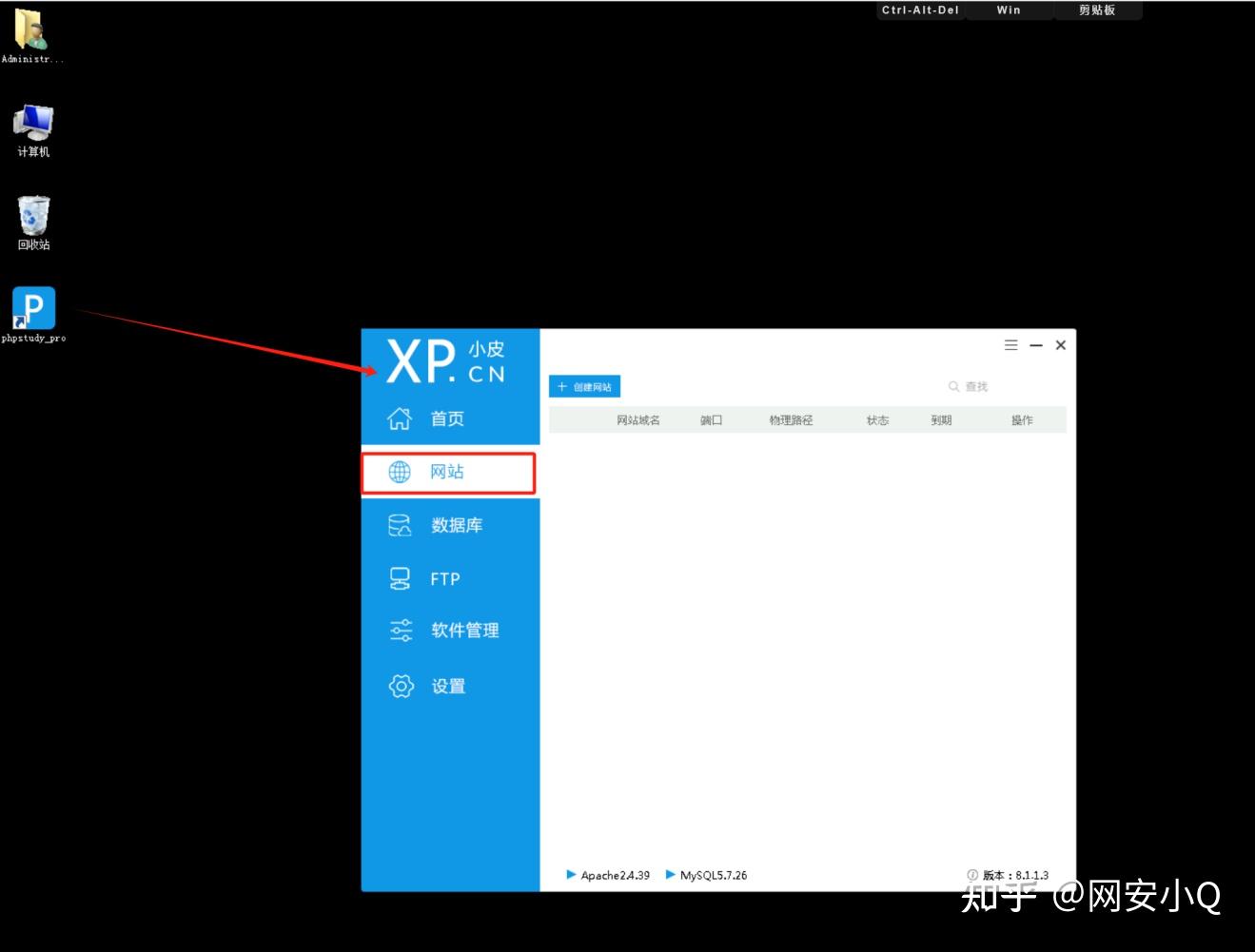Click the 剪贴板 clipboard button

(1097, 10)
